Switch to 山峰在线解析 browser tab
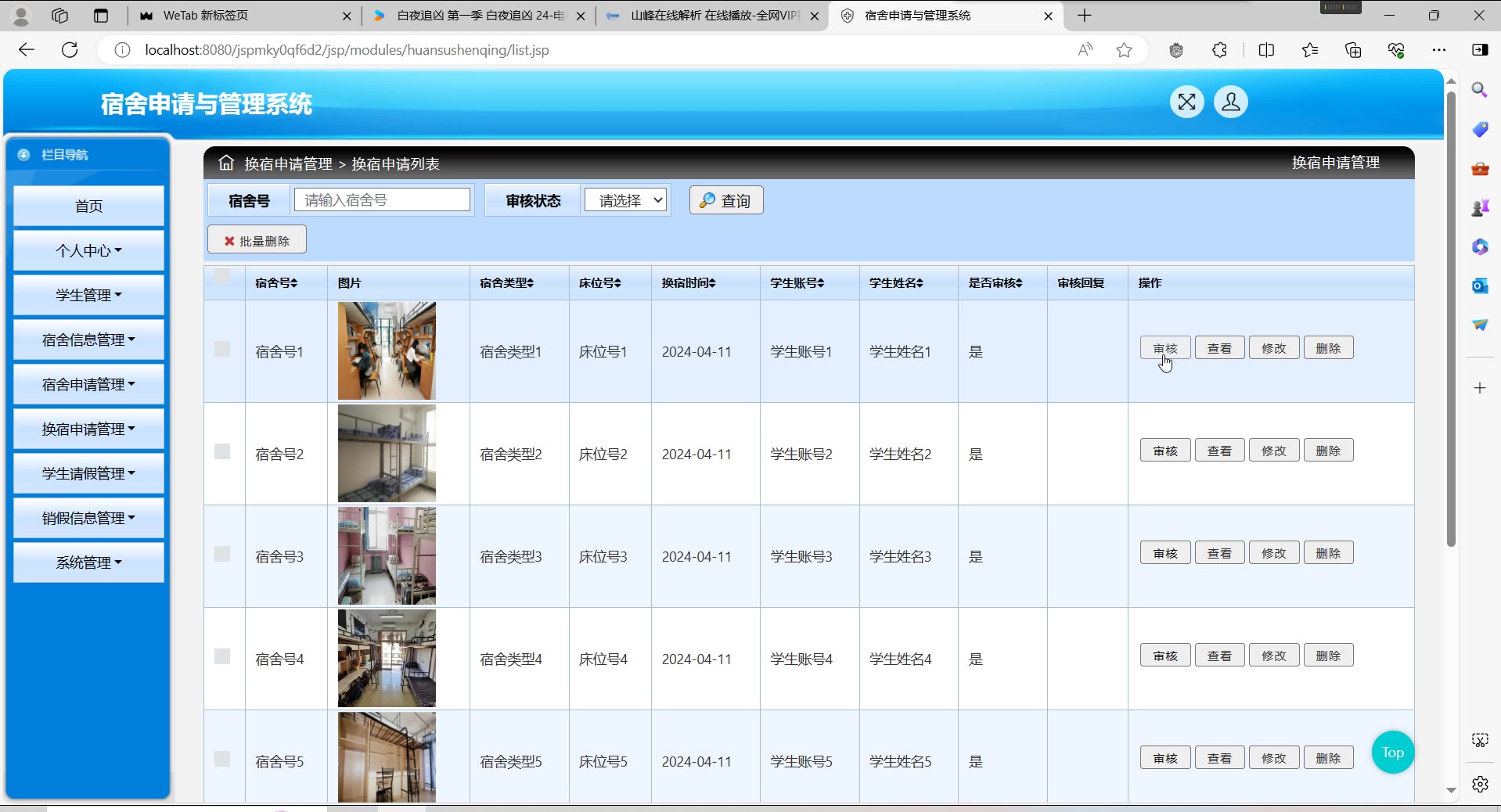 (714, 16)
